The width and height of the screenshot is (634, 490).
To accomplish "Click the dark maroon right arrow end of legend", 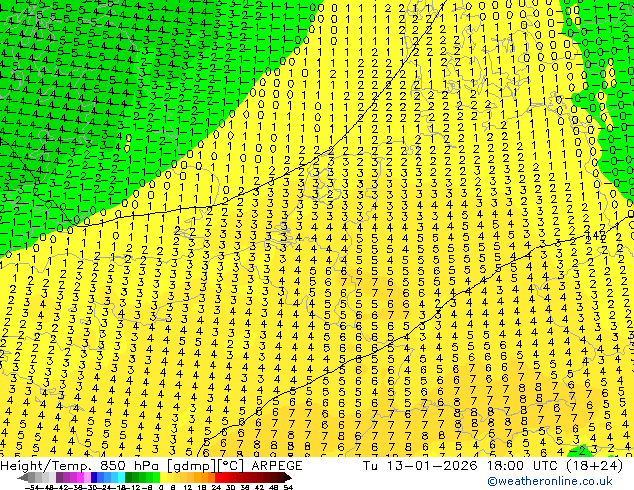I will pyautogui.click(x=287, y=477).
